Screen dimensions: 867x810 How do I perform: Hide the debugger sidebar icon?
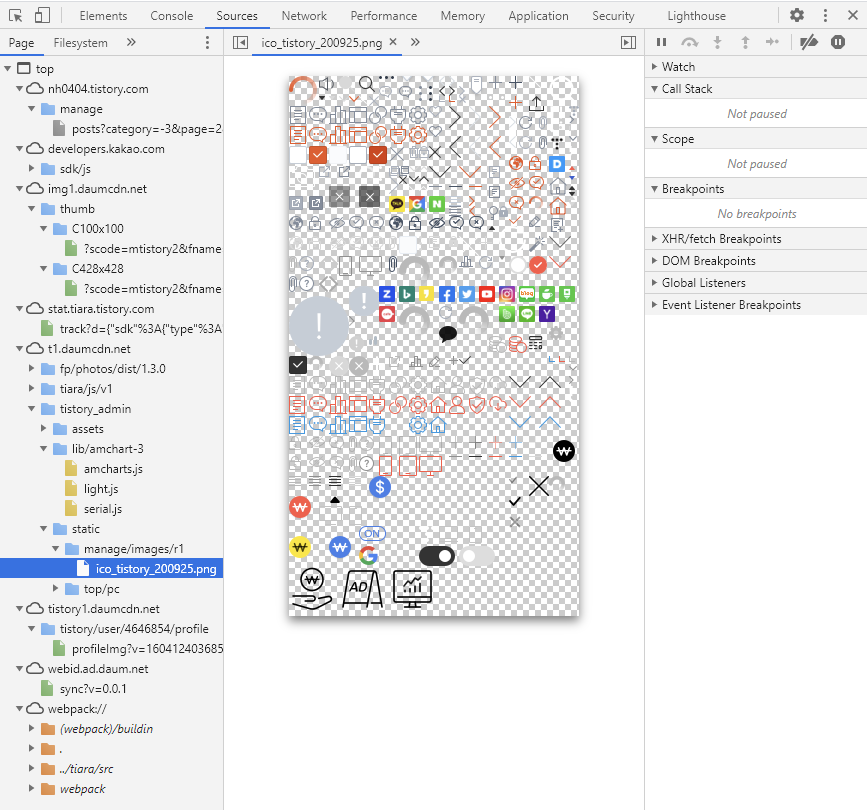pos(629,43)
